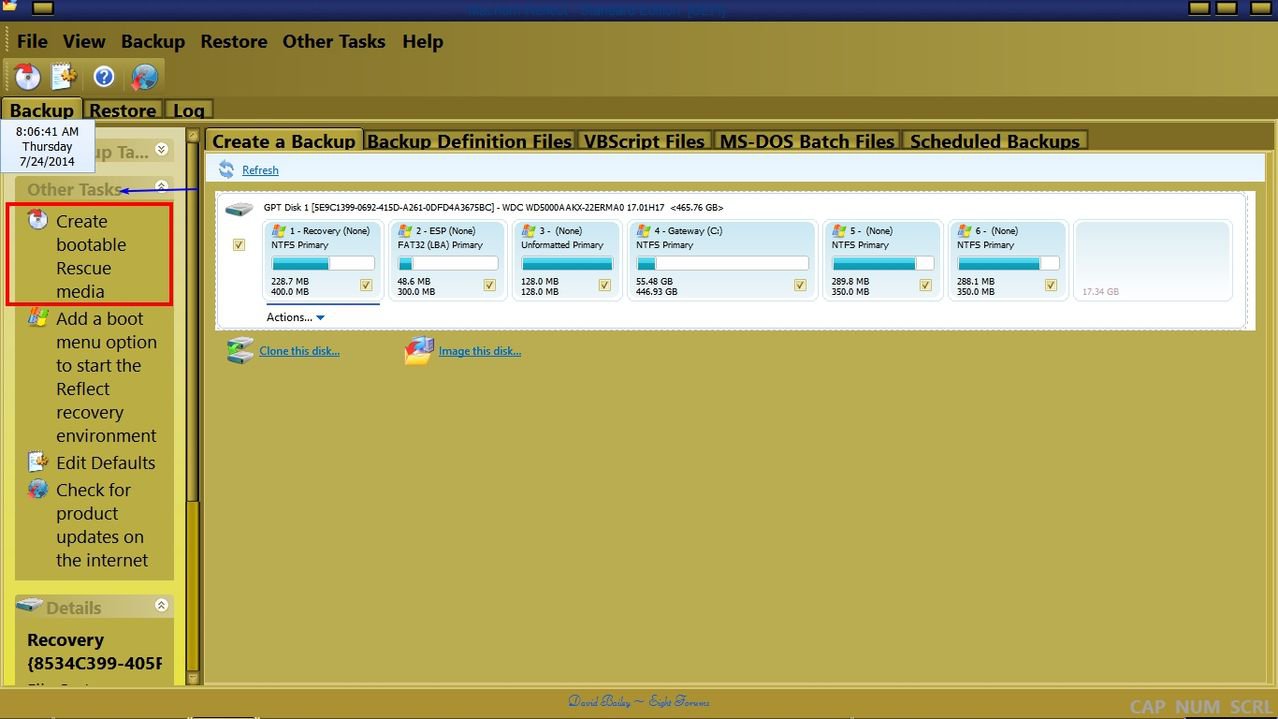This screenshot has width=1278, height=719.
Task: Switch to the Scheduled Backups tab
Action: (x=994, y=141)
